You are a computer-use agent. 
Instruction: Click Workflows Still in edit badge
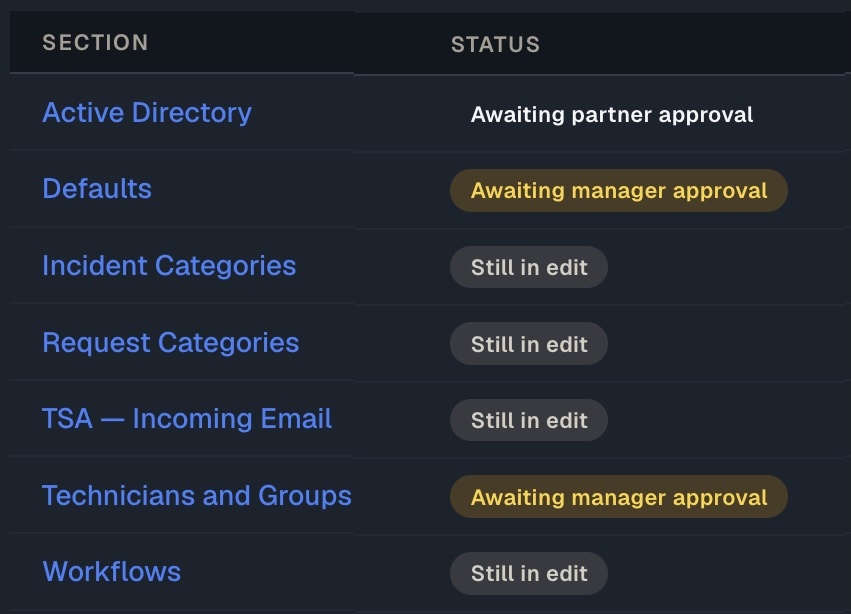coord(529,573)
